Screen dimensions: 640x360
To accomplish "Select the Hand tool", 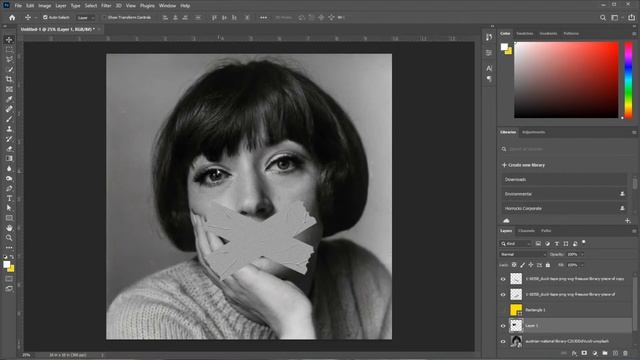I will click(9, 228).
